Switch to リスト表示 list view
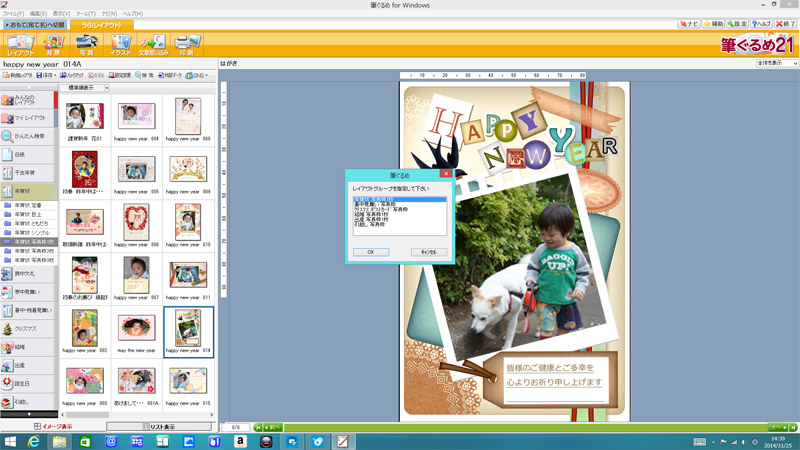The width and height of the screenshot is (800, 450). click(161, 426)
